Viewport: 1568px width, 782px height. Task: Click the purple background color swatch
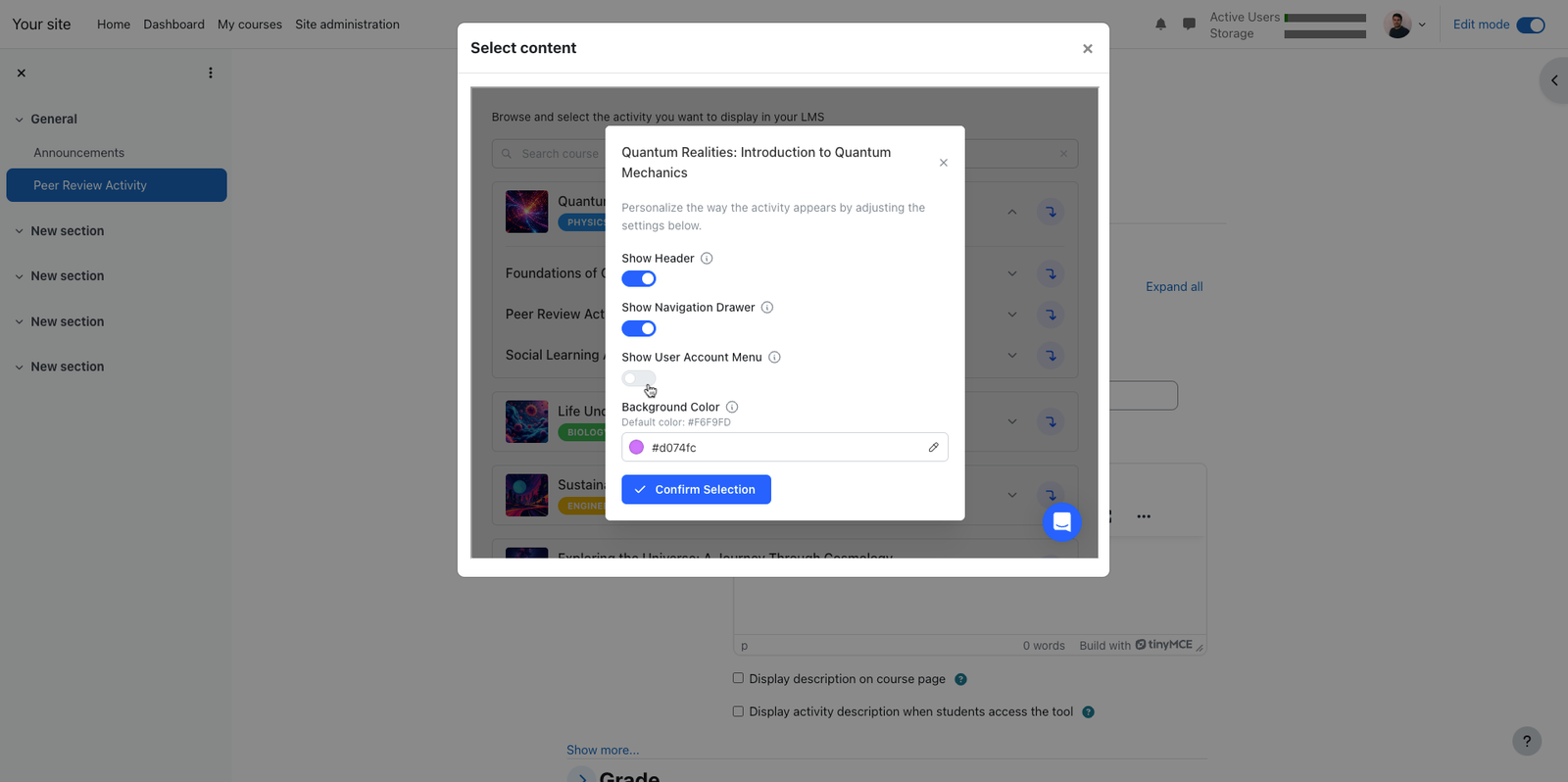(x=636, y=447)
